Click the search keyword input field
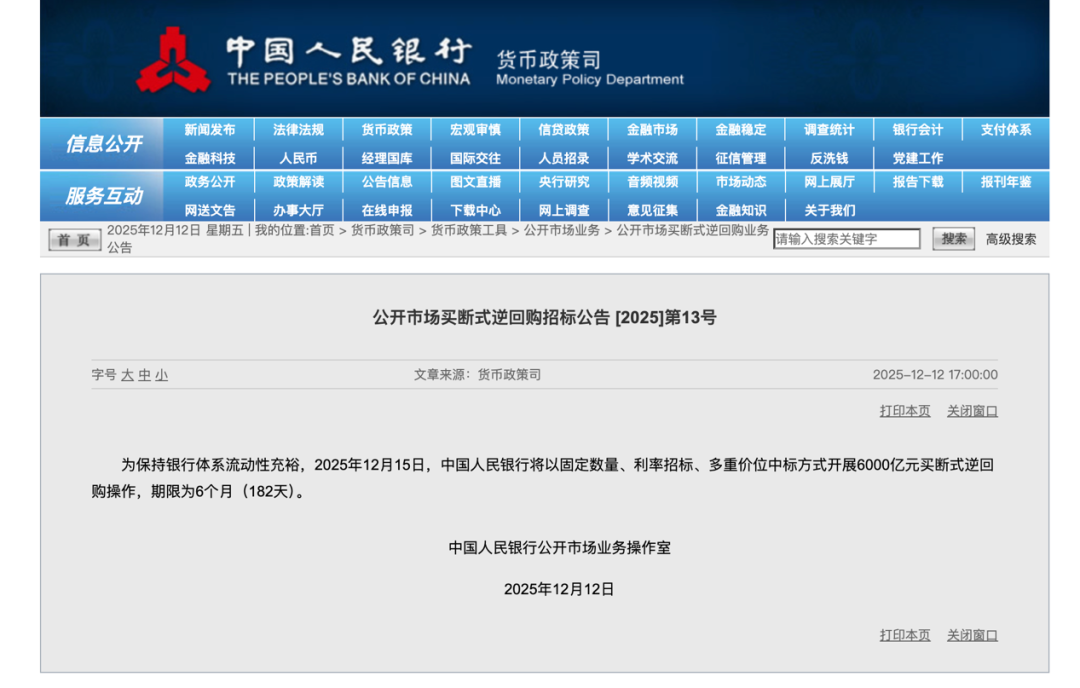The width and height of the screenshot is (1080, 688). (846, 239)
